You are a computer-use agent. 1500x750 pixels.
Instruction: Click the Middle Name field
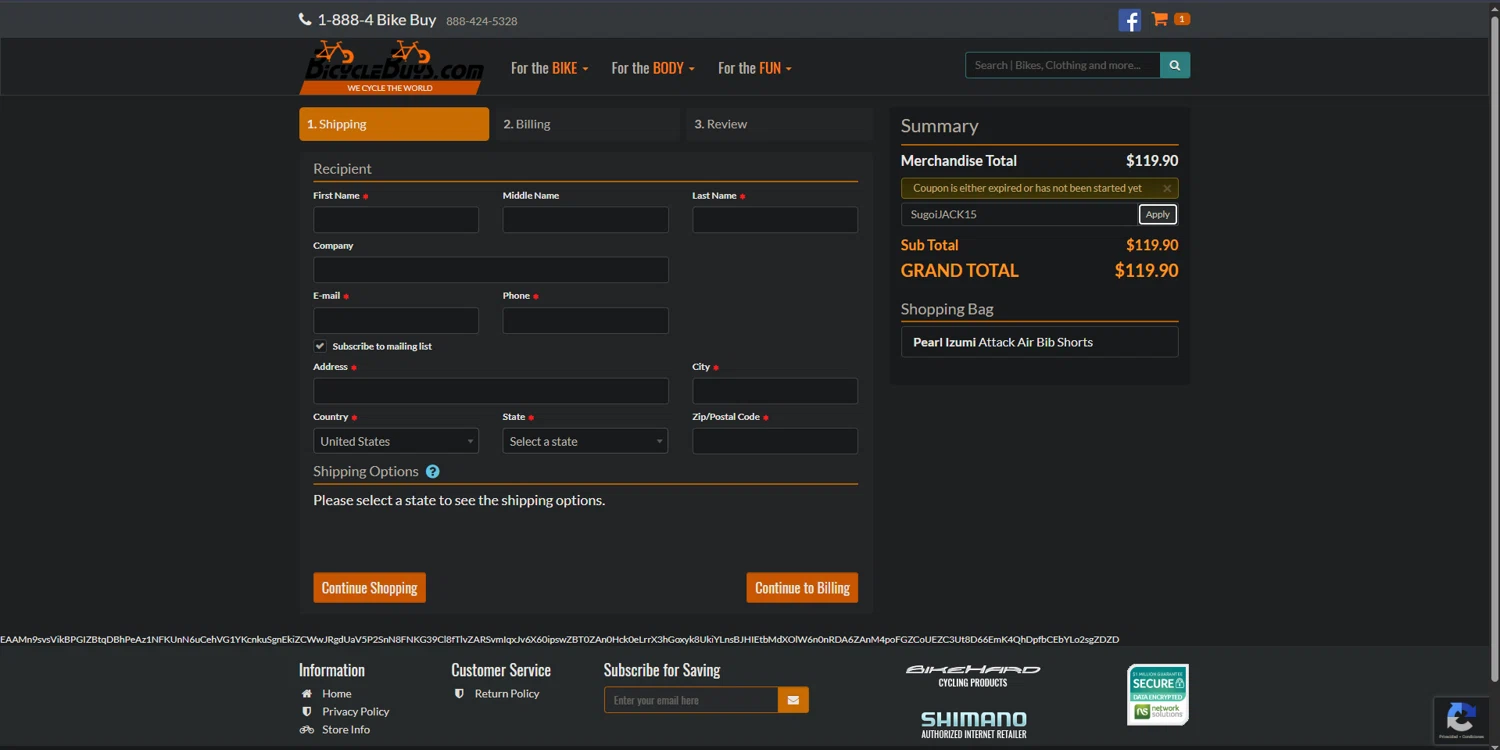coord(585,220)
